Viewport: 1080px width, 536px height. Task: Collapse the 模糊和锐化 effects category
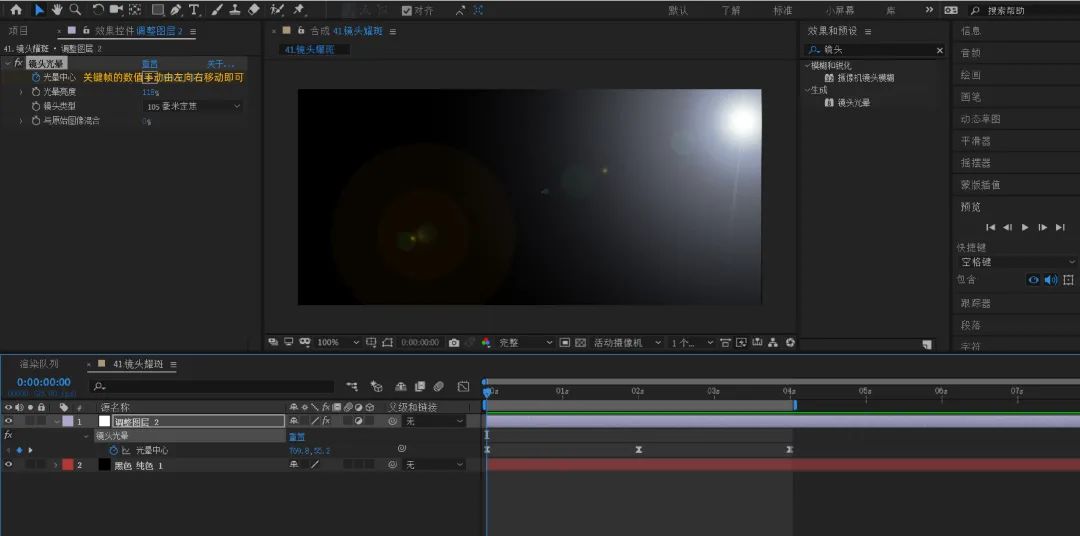(x=807, y=65)
